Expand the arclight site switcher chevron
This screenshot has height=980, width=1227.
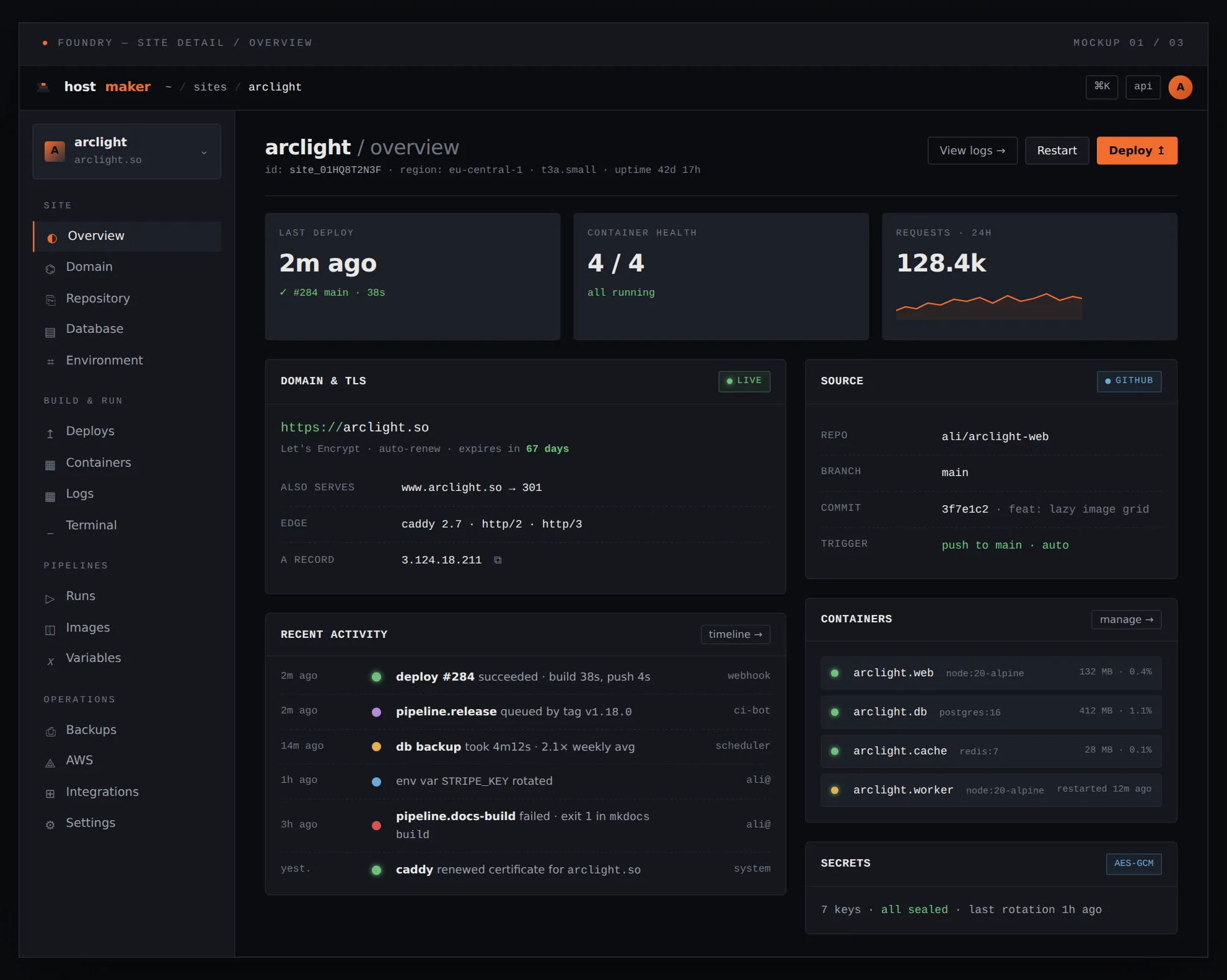click(x=204, y=152)
